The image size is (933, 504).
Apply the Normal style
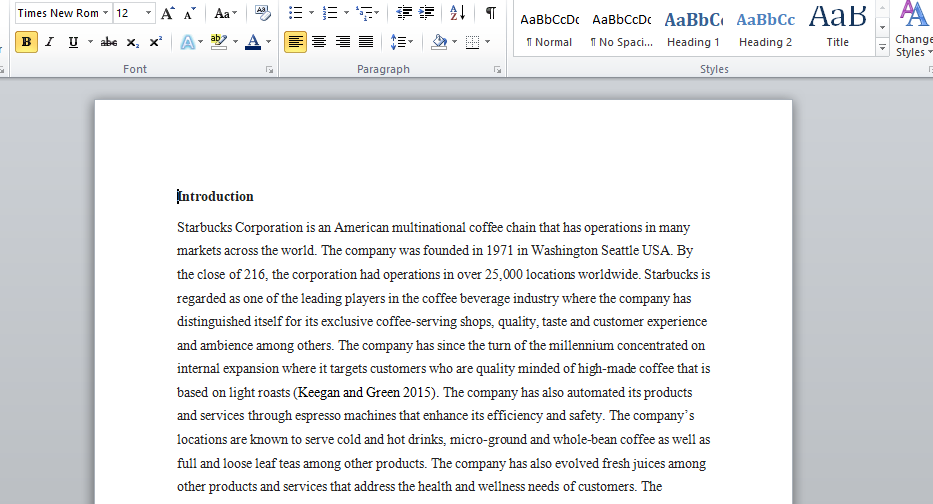pos(549,30)
